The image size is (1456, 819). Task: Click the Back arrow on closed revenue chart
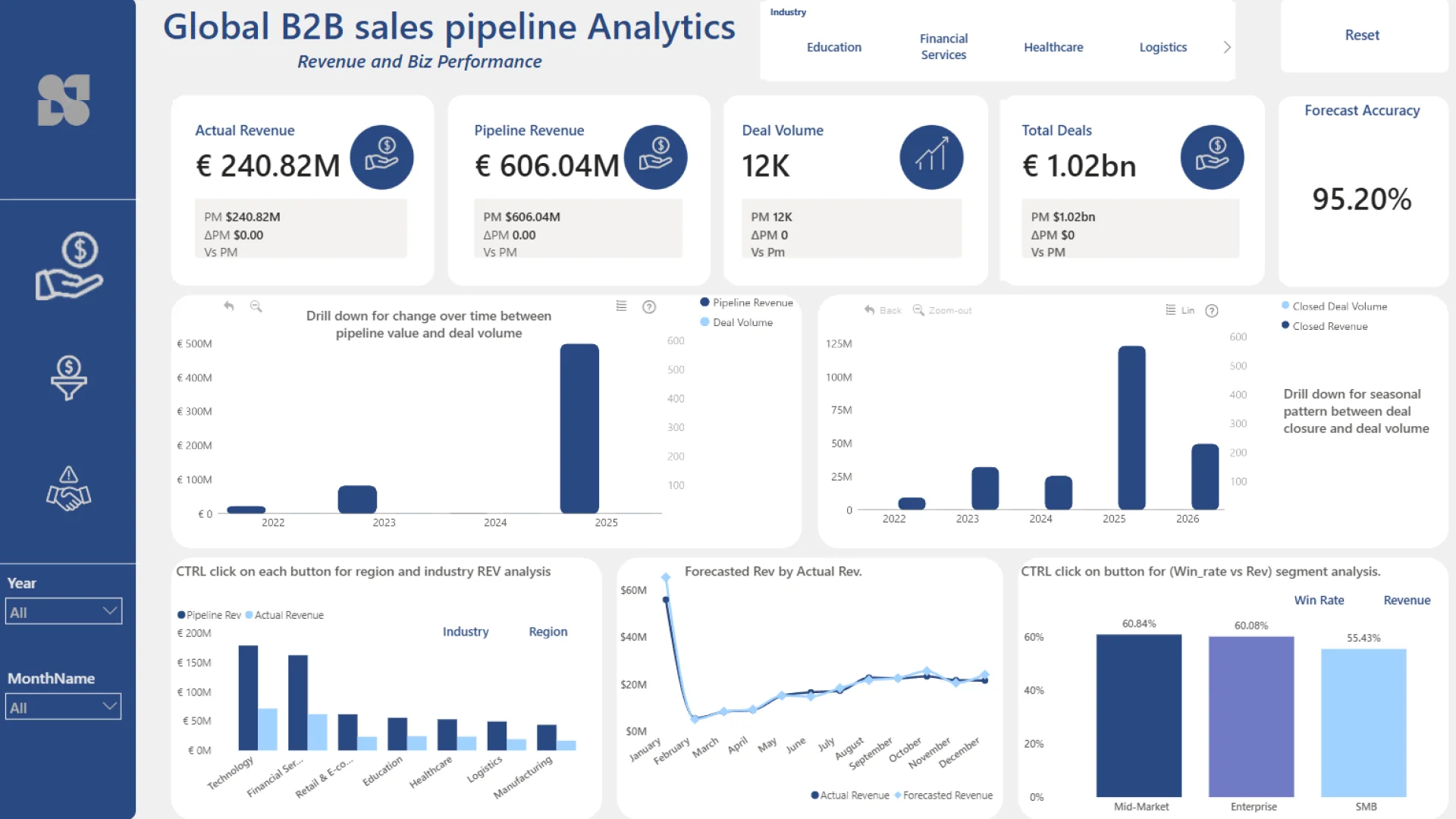(882, 310)
